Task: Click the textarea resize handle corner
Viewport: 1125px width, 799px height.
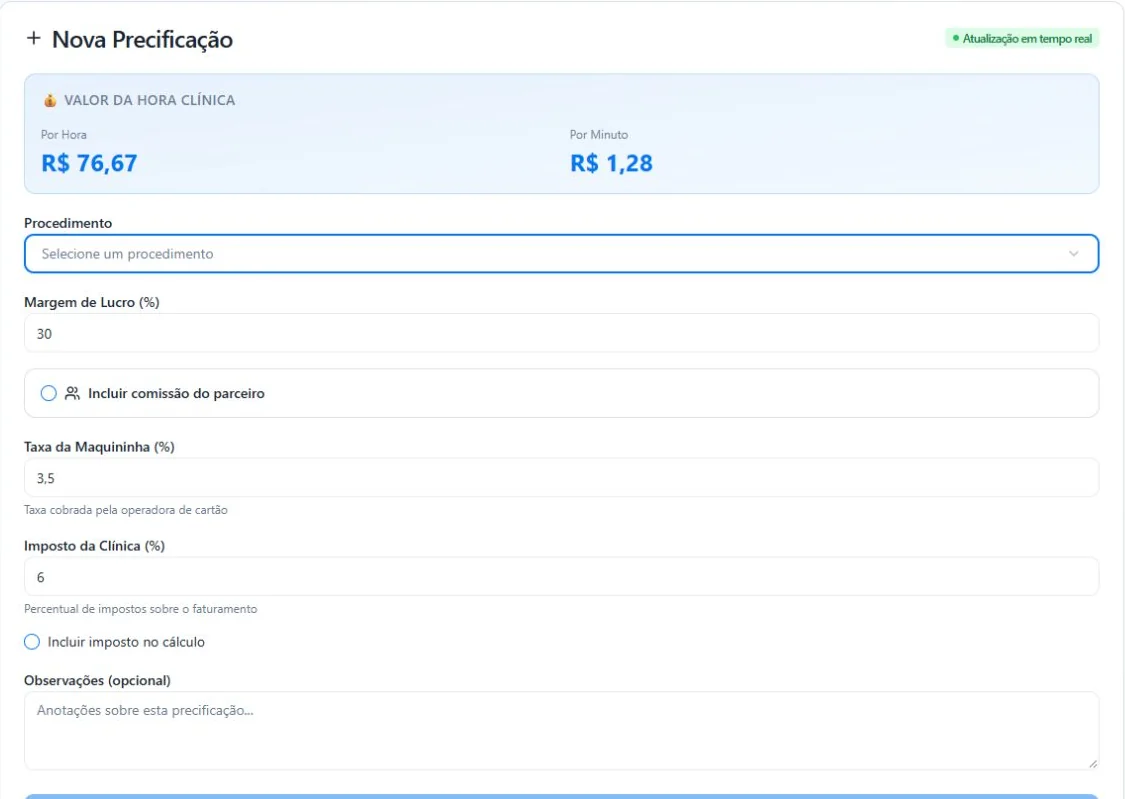Action: click(x=1093, y=764)
